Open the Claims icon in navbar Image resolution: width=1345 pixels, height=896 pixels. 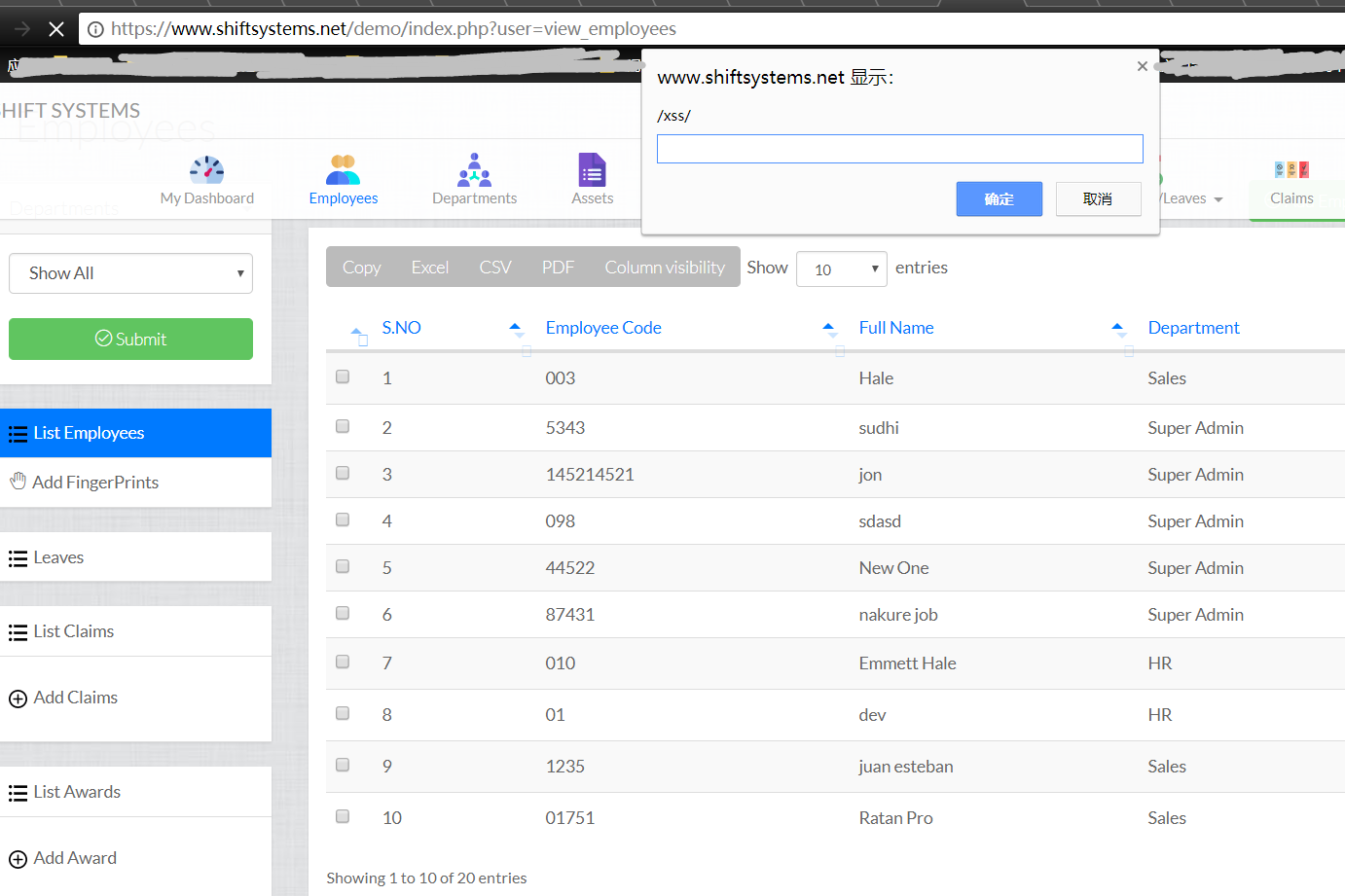[x=1291, y=169]
